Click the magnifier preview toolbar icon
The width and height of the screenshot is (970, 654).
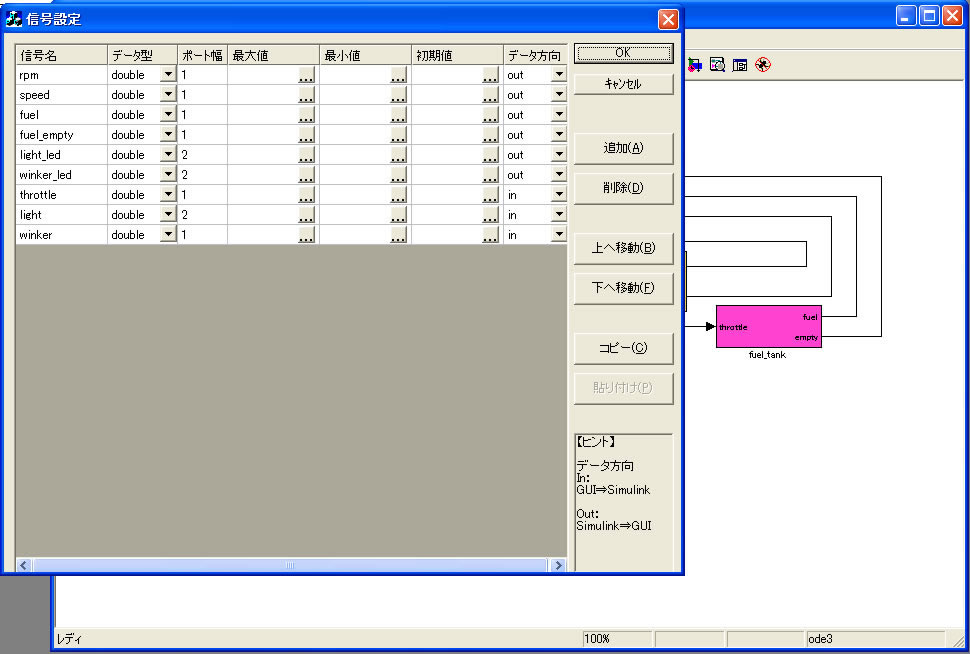pyautogui.click(x=717, y=65)
